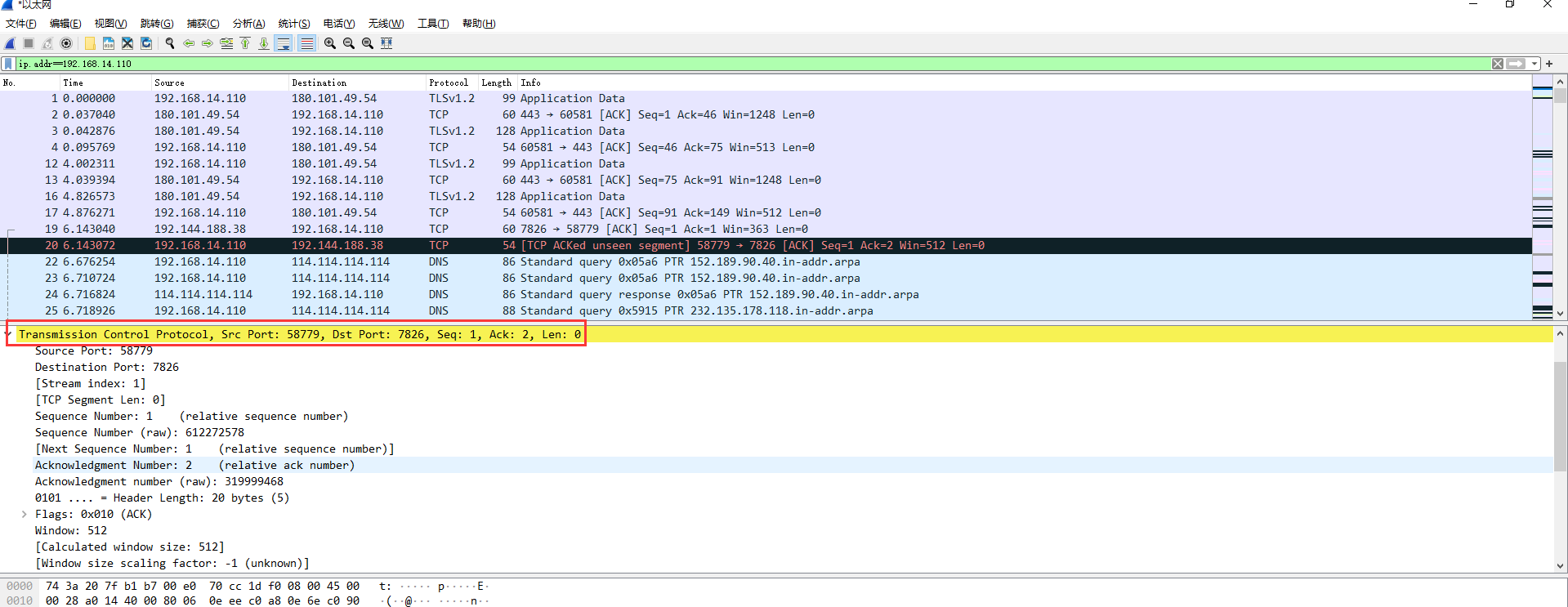
Task: Open the 无线(W) menu
Action: click(386, 24)
